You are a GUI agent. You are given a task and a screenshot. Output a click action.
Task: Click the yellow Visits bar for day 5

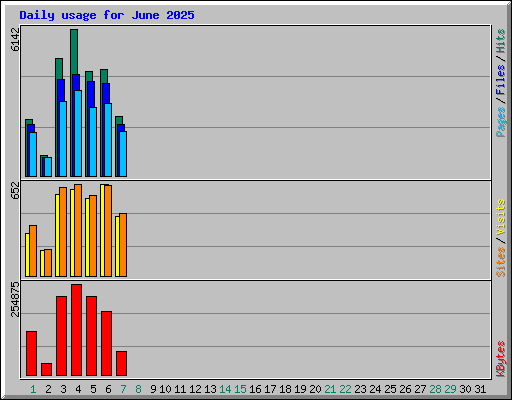tap(87, 237)
